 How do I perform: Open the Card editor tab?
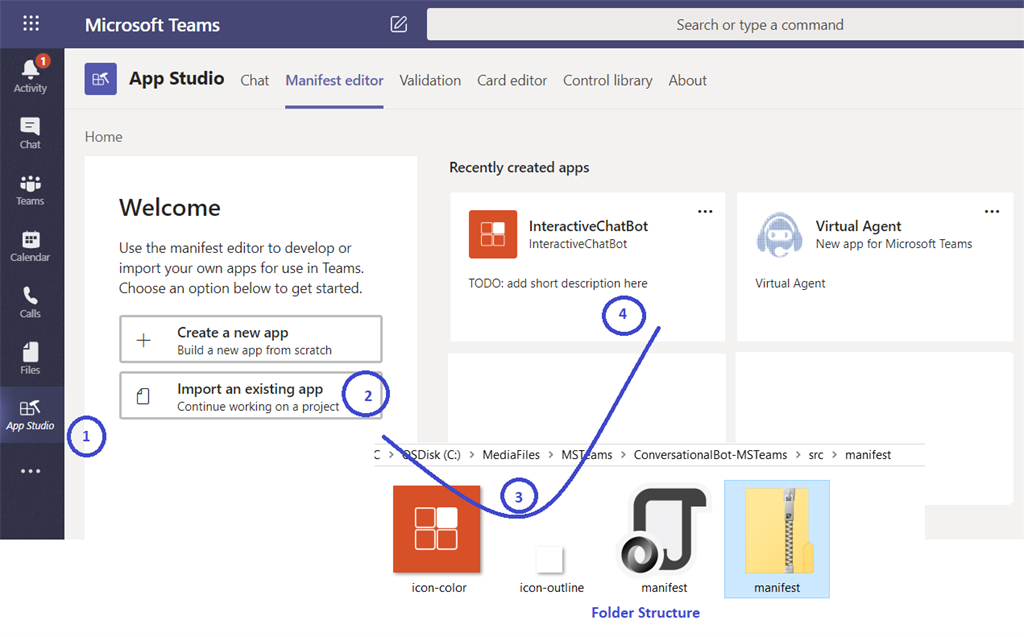[512, 80]
